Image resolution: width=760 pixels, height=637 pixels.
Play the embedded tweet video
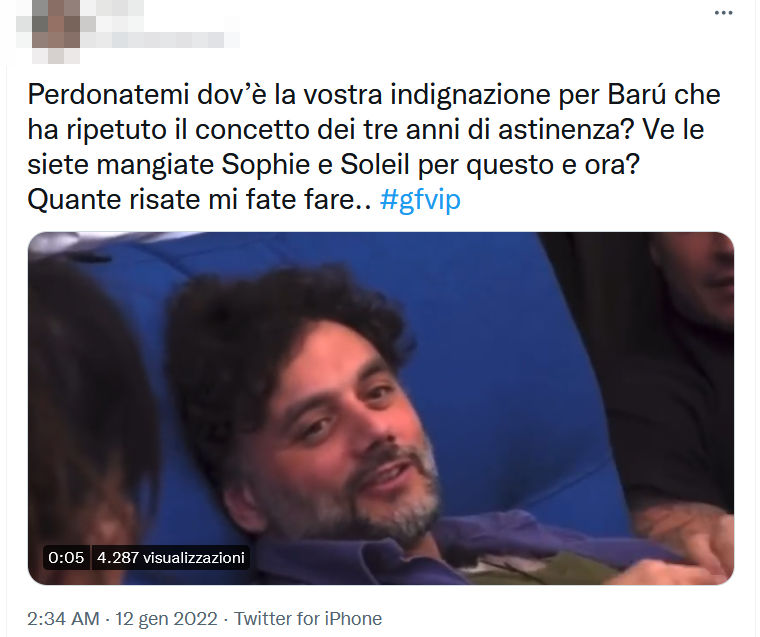click(x=380, y=408)
